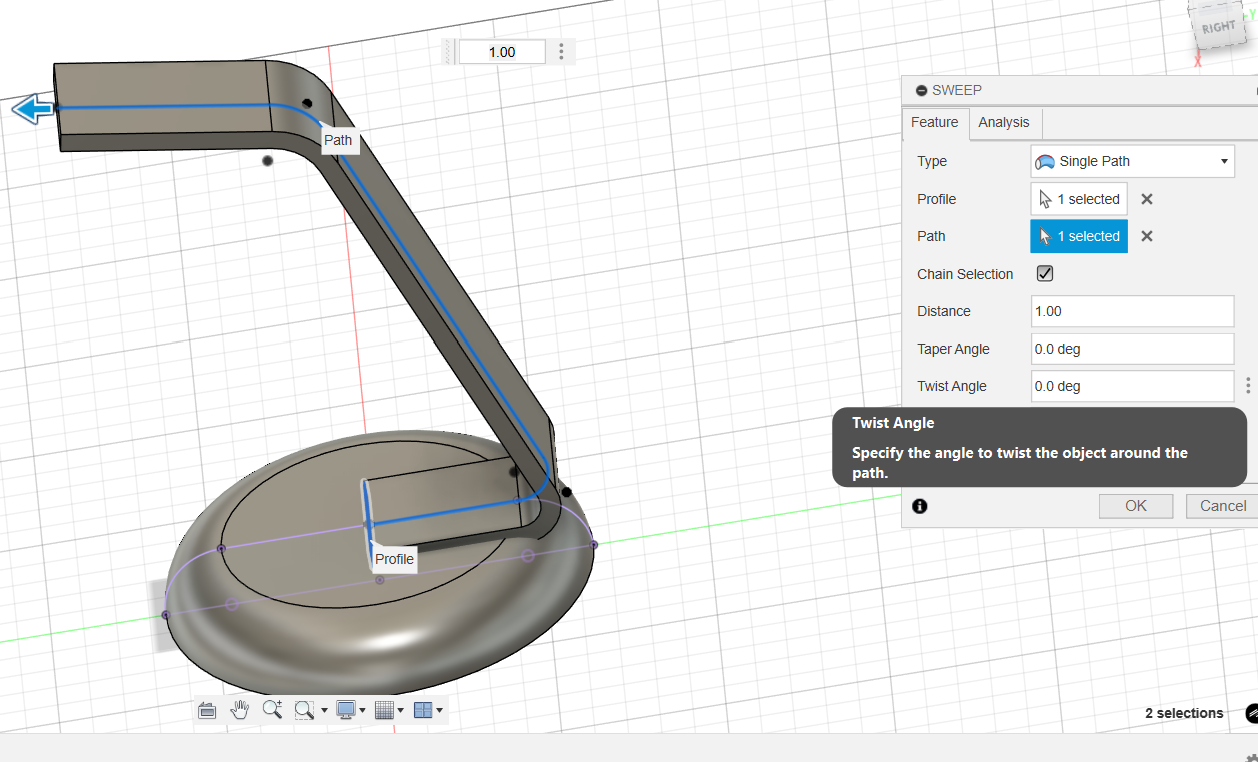Click the Path label in canvas

point(338,140)
